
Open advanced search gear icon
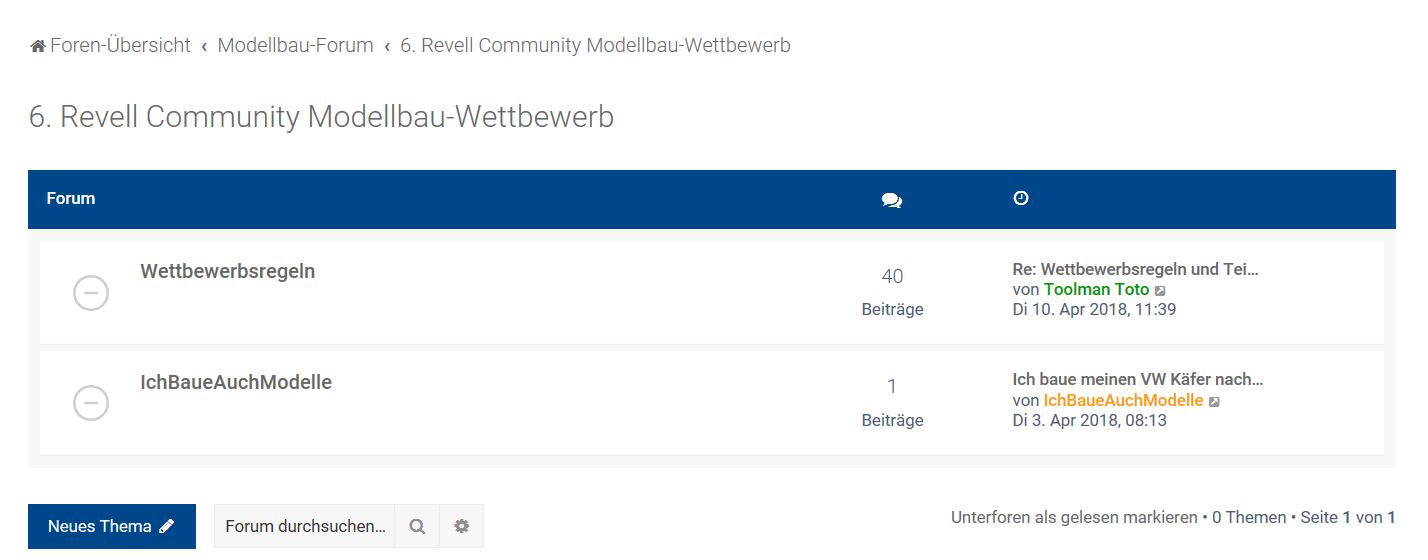coord(461,526)
